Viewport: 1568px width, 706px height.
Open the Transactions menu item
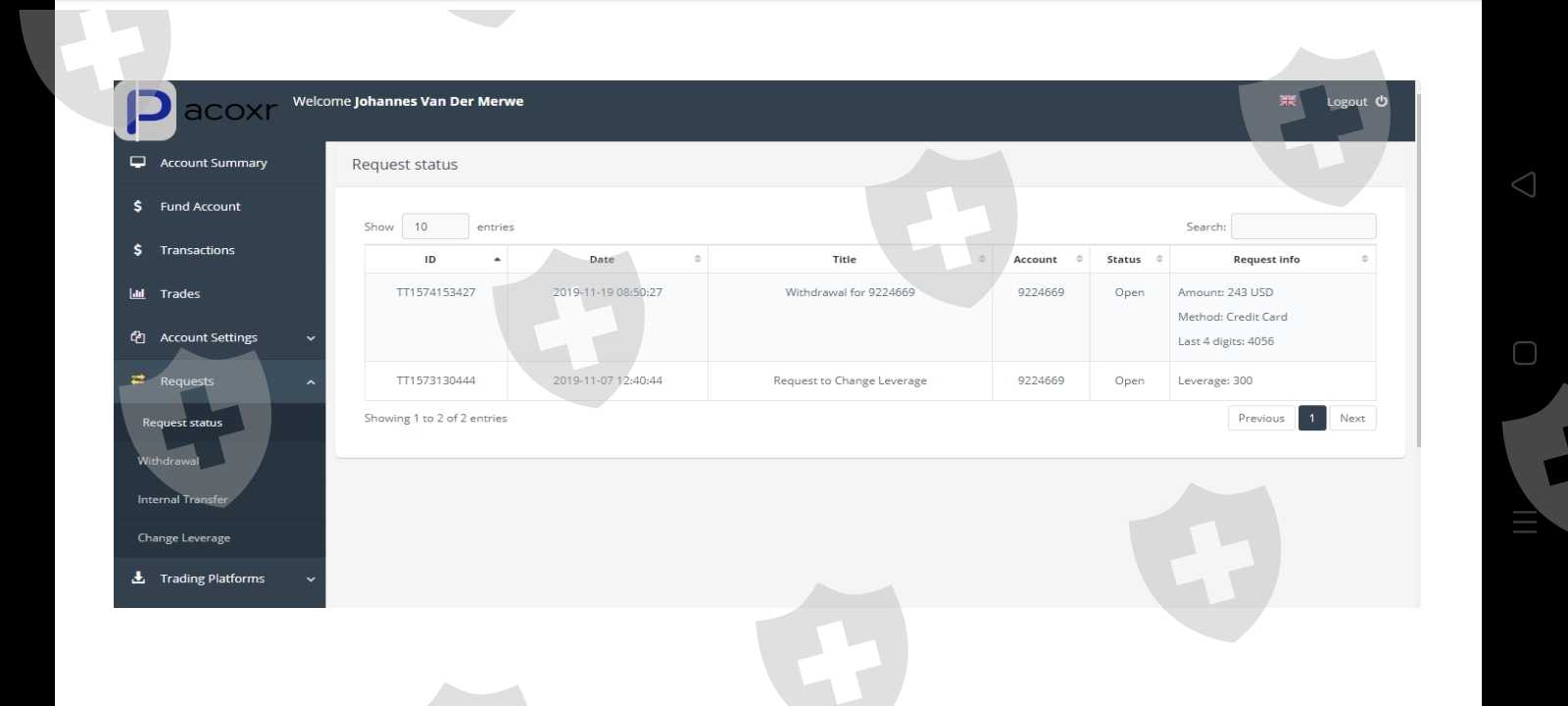197,250
